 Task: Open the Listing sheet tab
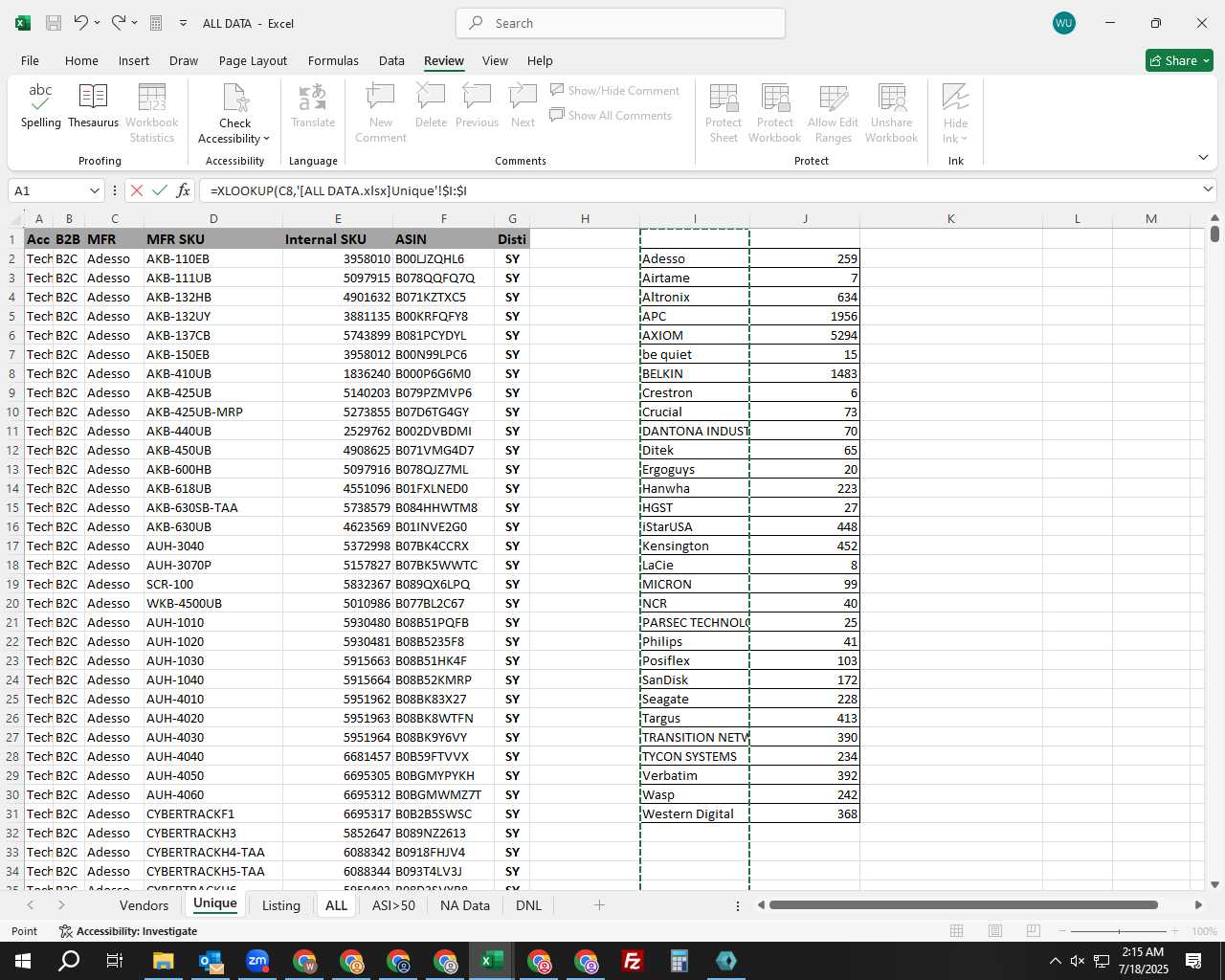point(280,905)
